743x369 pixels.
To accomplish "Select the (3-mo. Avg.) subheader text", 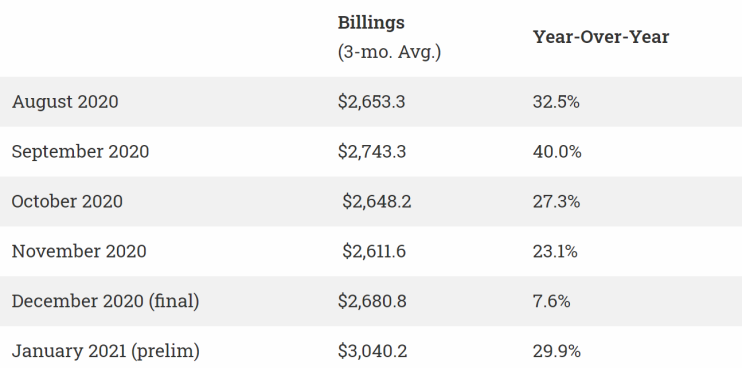I will click(389, 52).
